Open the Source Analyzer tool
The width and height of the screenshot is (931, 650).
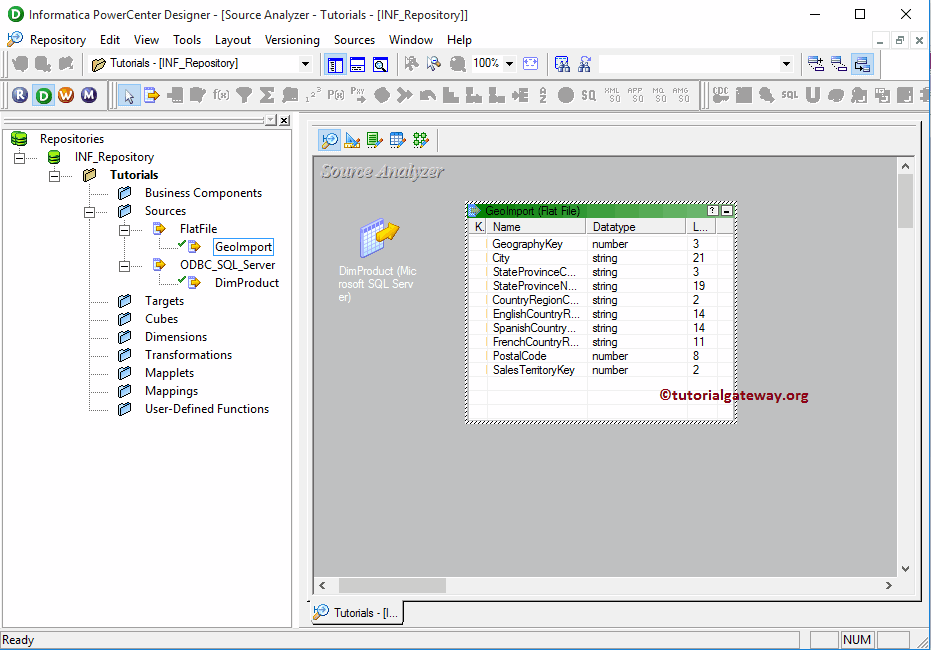(x=329, y=140)
